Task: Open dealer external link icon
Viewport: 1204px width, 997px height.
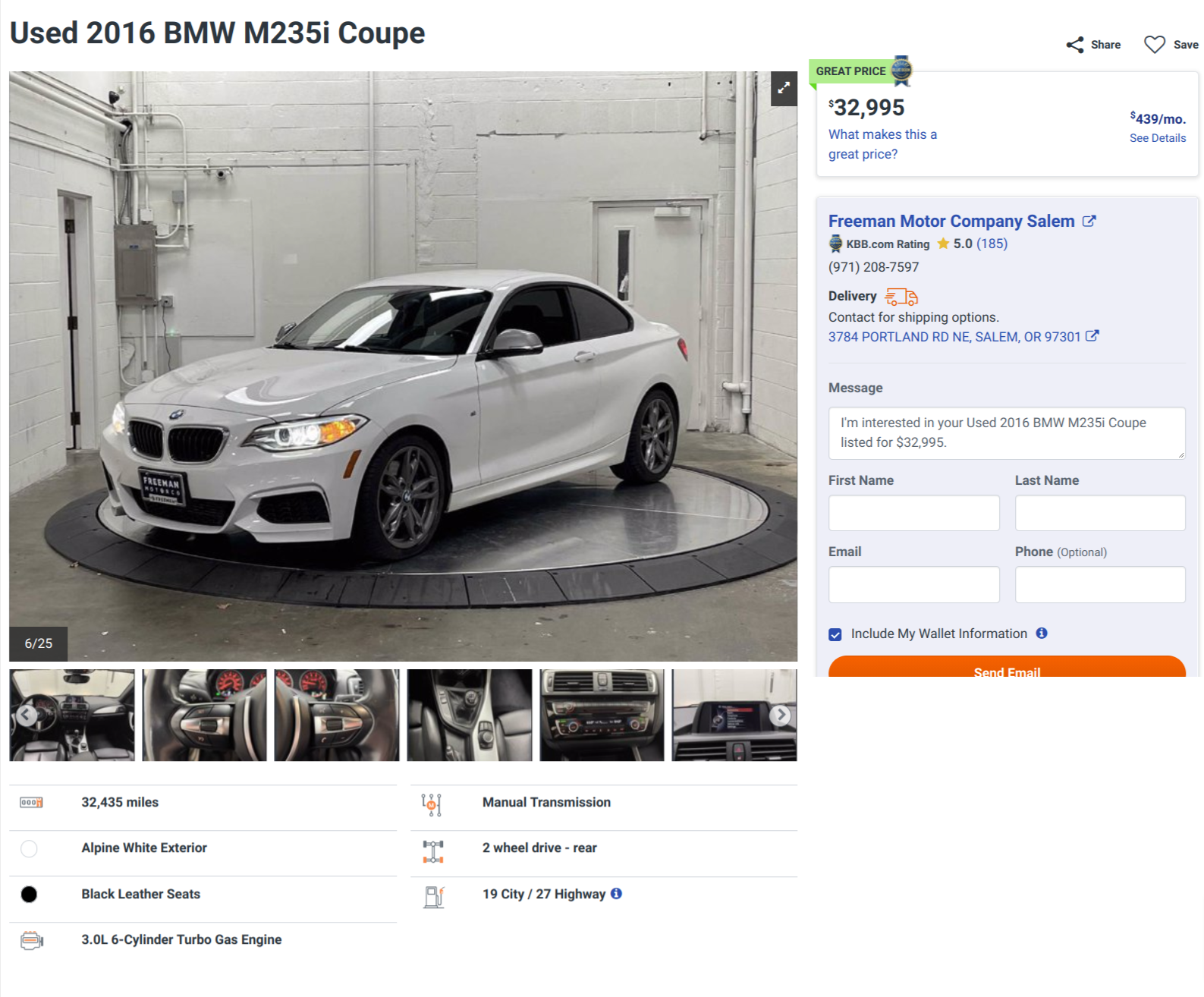Action: (x=1089, y=222)
